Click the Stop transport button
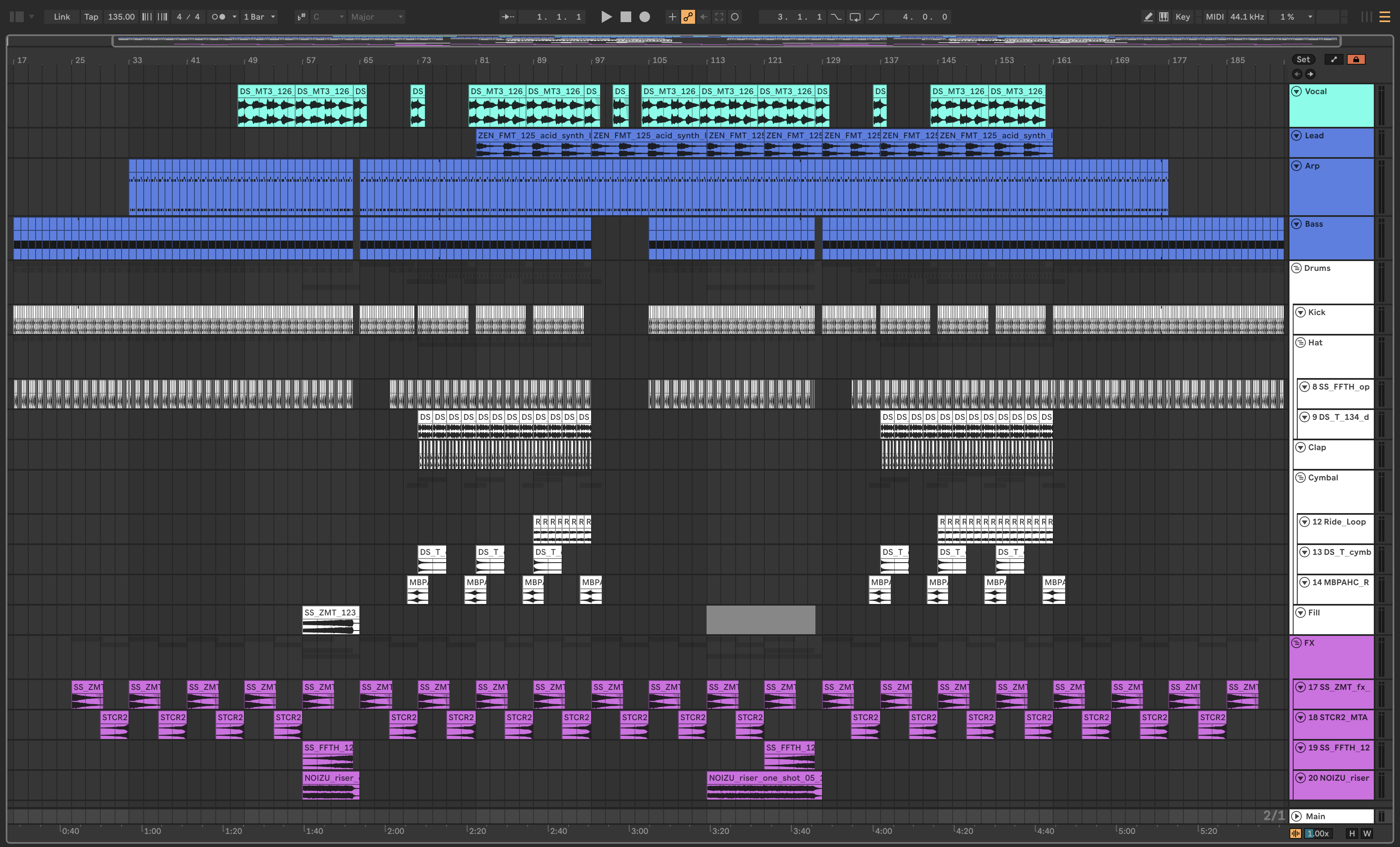The width and height of the screenshot is (1400, 847). (625, 17)
